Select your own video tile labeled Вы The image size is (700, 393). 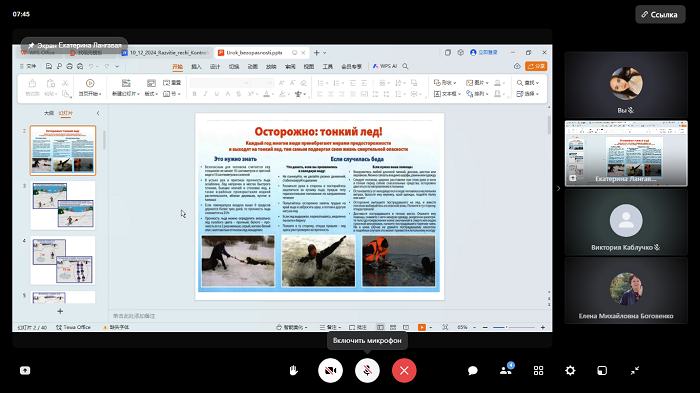click(x=626, y=85)
